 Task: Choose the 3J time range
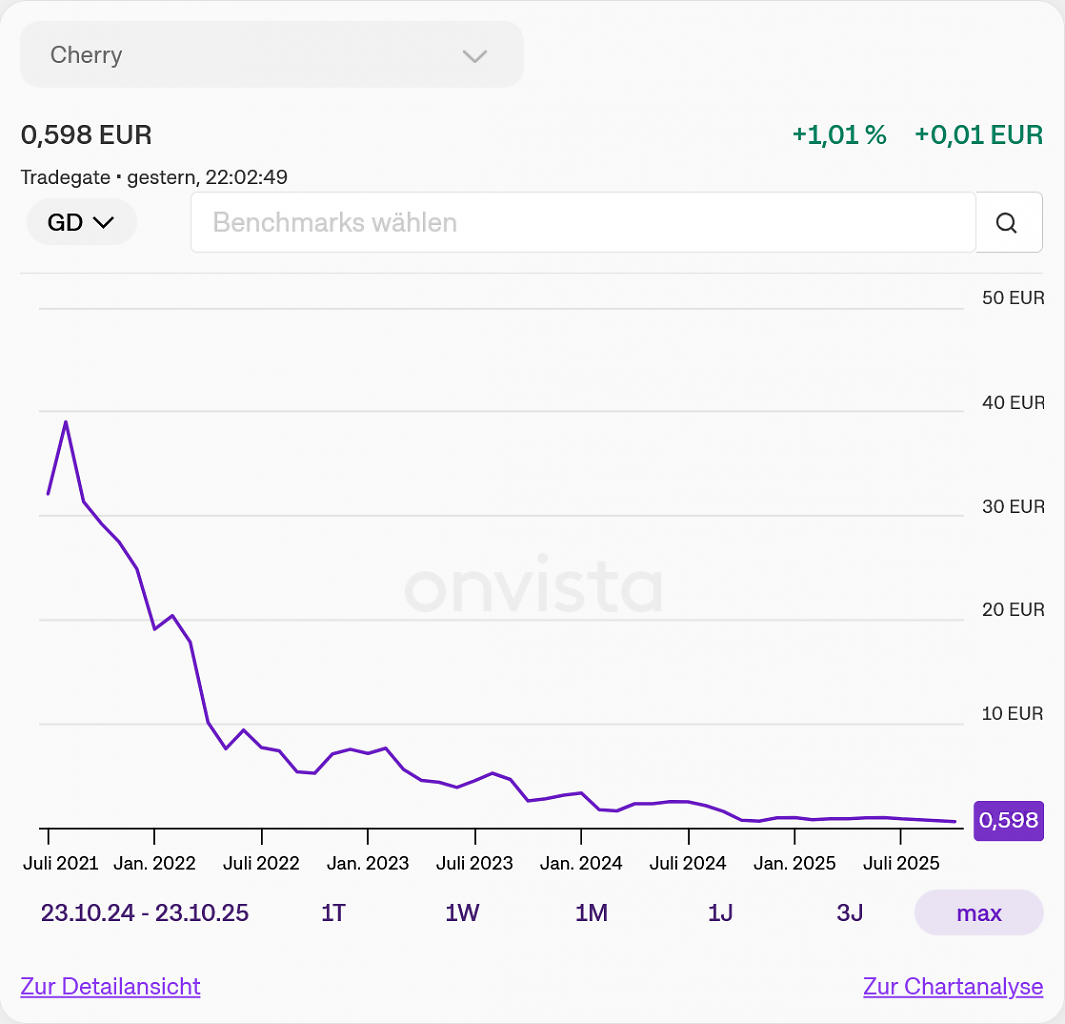click(x=850, y=913)
